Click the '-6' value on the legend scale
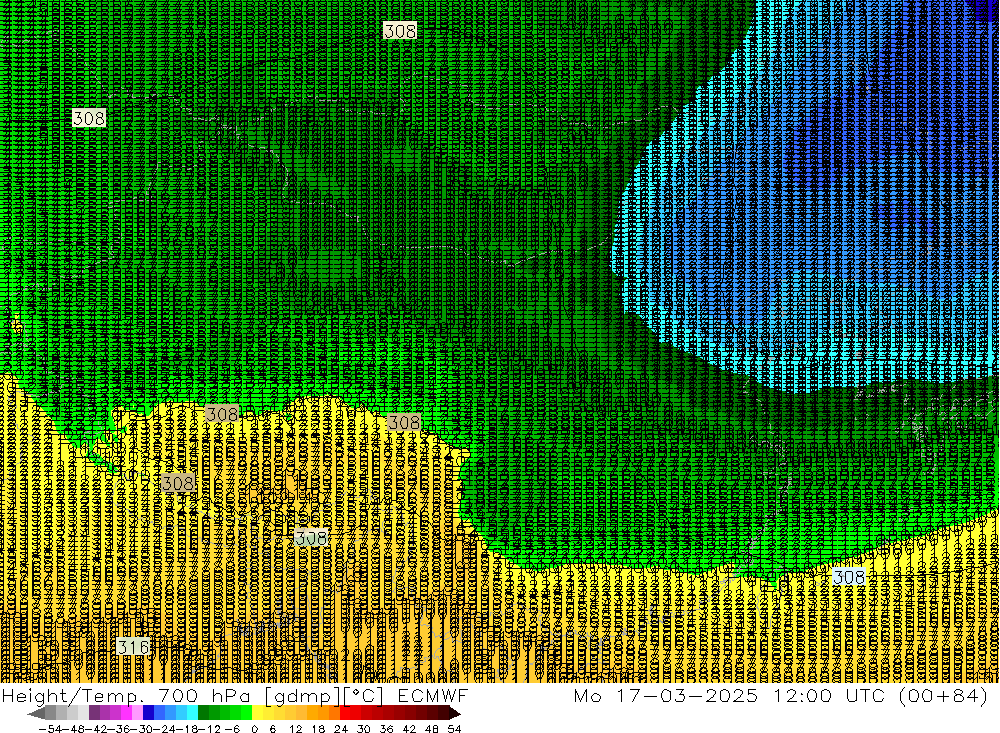 232,729
